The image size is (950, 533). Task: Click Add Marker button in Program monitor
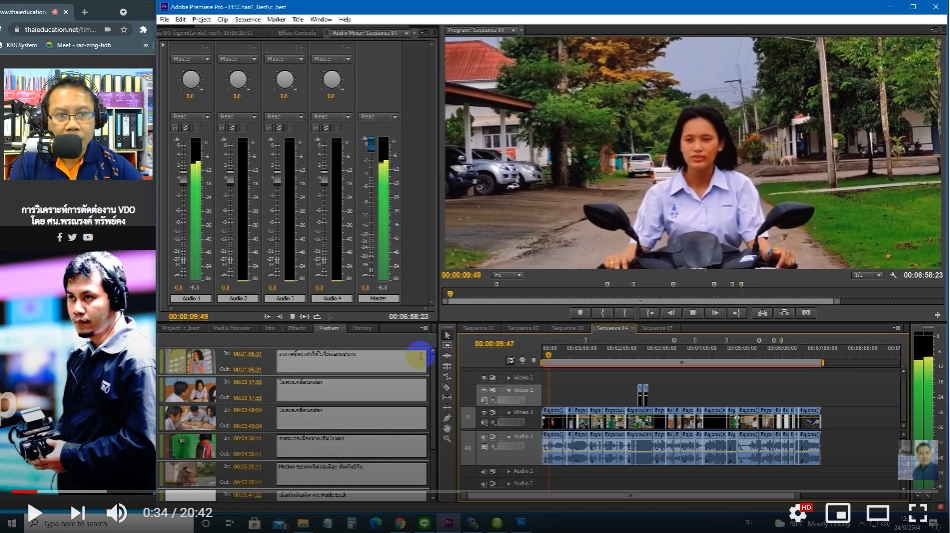click(x=580, y=313)
